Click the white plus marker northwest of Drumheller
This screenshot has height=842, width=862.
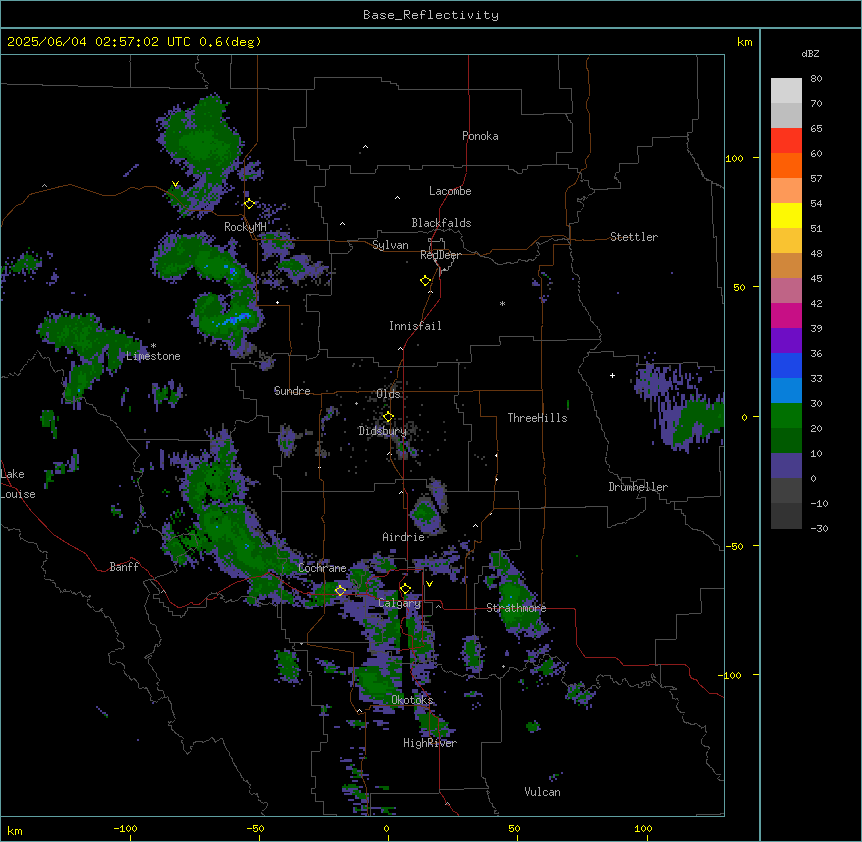pyautogui.click(x=612, y=375)
